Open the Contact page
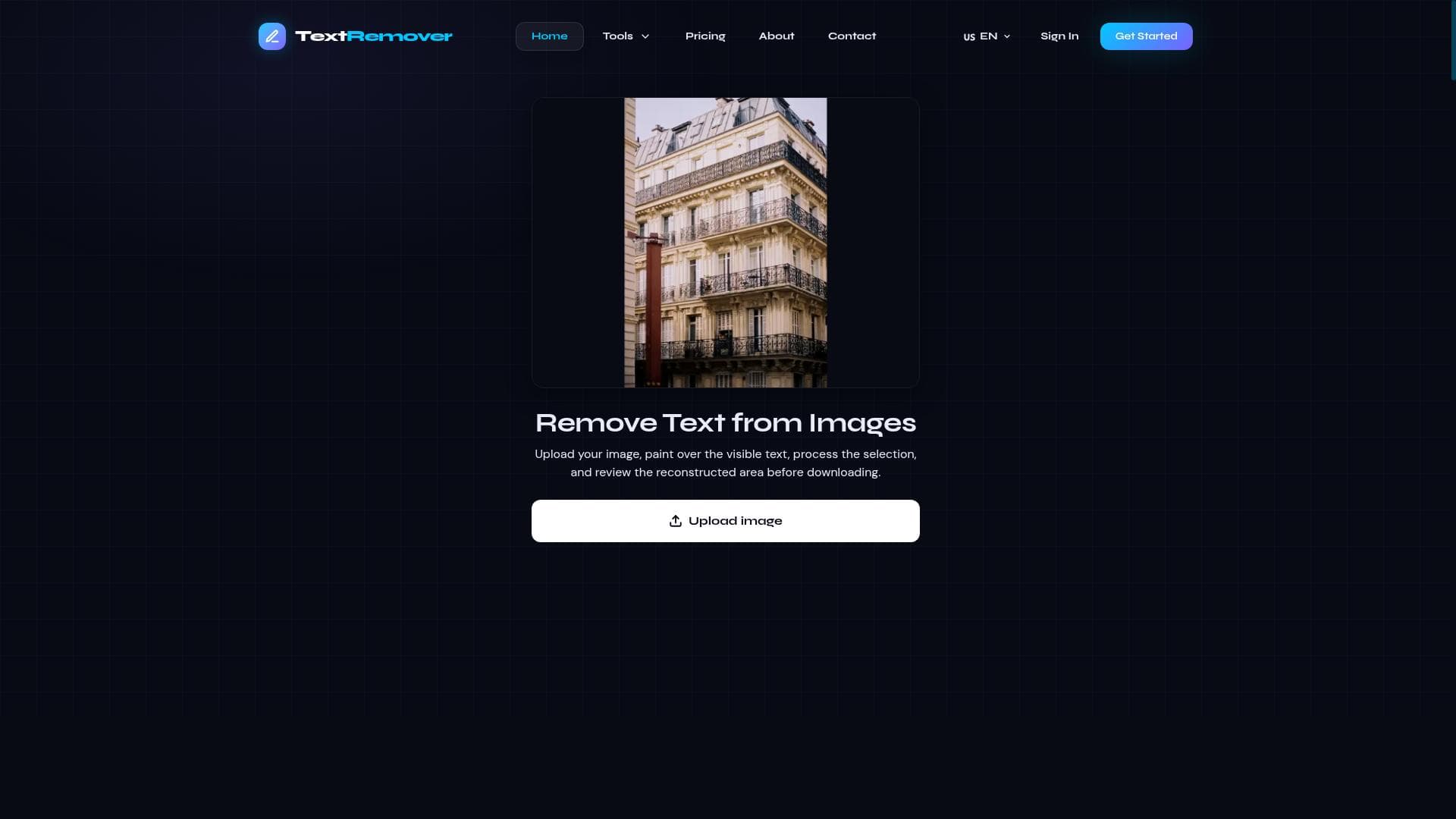Screen dimensions: 1456x819 (x=852, y=36)
